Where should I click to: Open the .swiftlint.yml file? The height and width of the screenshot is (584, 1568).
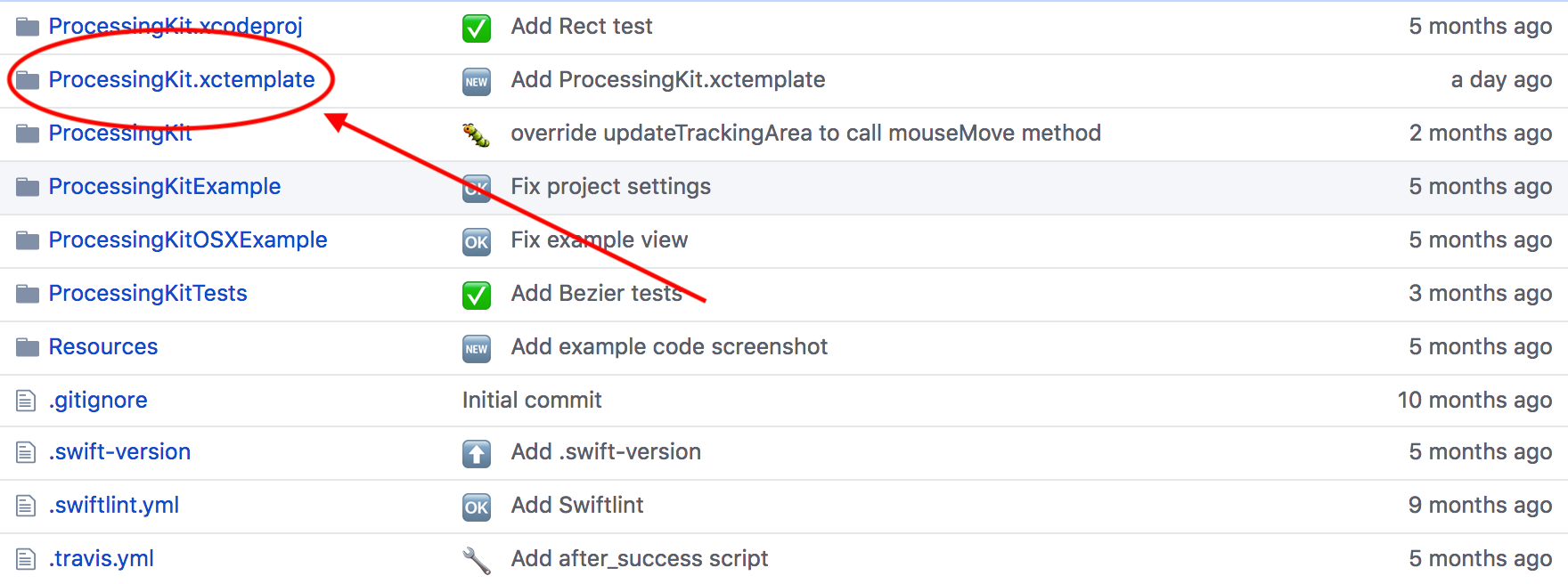(114, 505)
